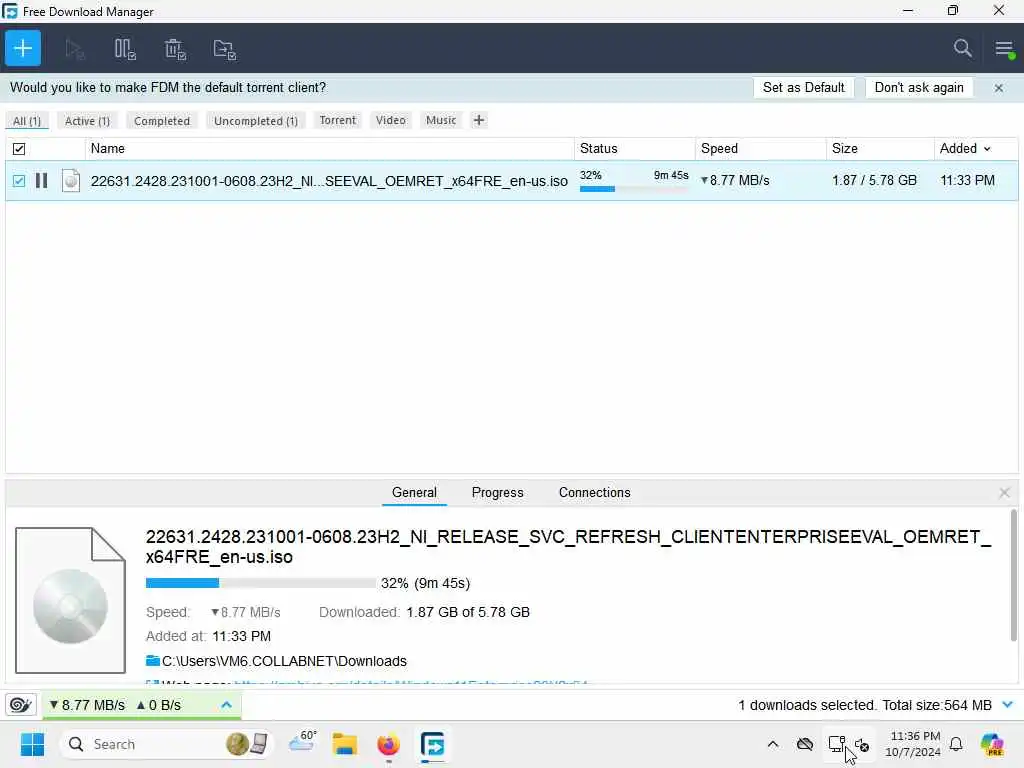Show hidden system tray icons

pos(773,744)
